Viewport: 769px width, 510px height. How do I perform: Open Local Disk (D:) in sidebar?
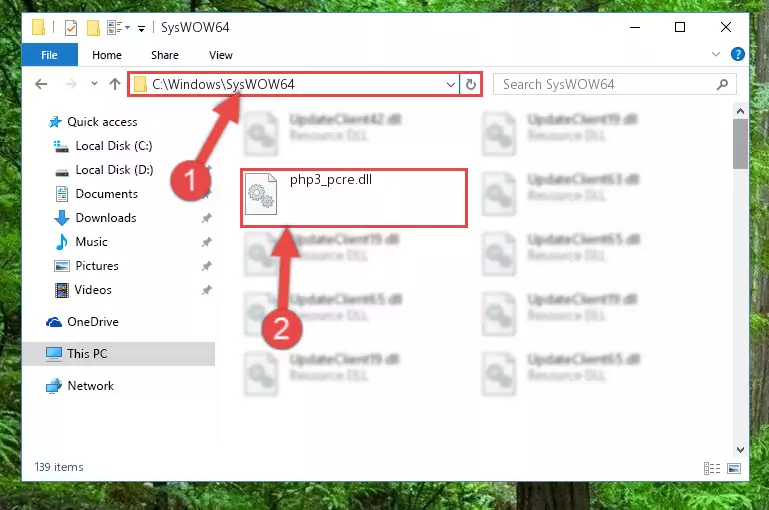click(x=114, y=170)
